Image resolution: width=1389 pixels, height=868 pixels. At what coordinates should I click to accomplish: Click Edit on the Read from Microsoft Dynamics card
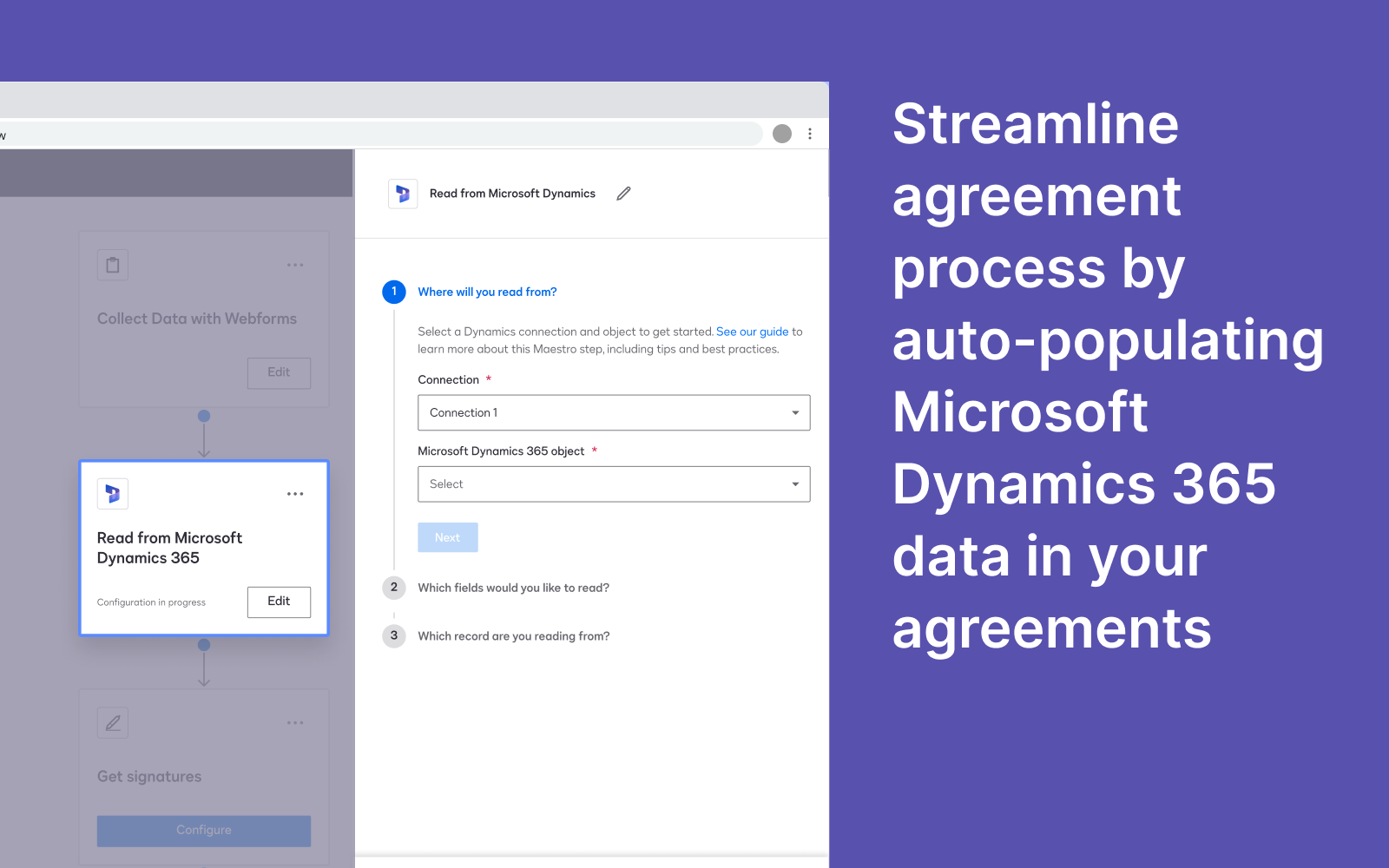279,602
